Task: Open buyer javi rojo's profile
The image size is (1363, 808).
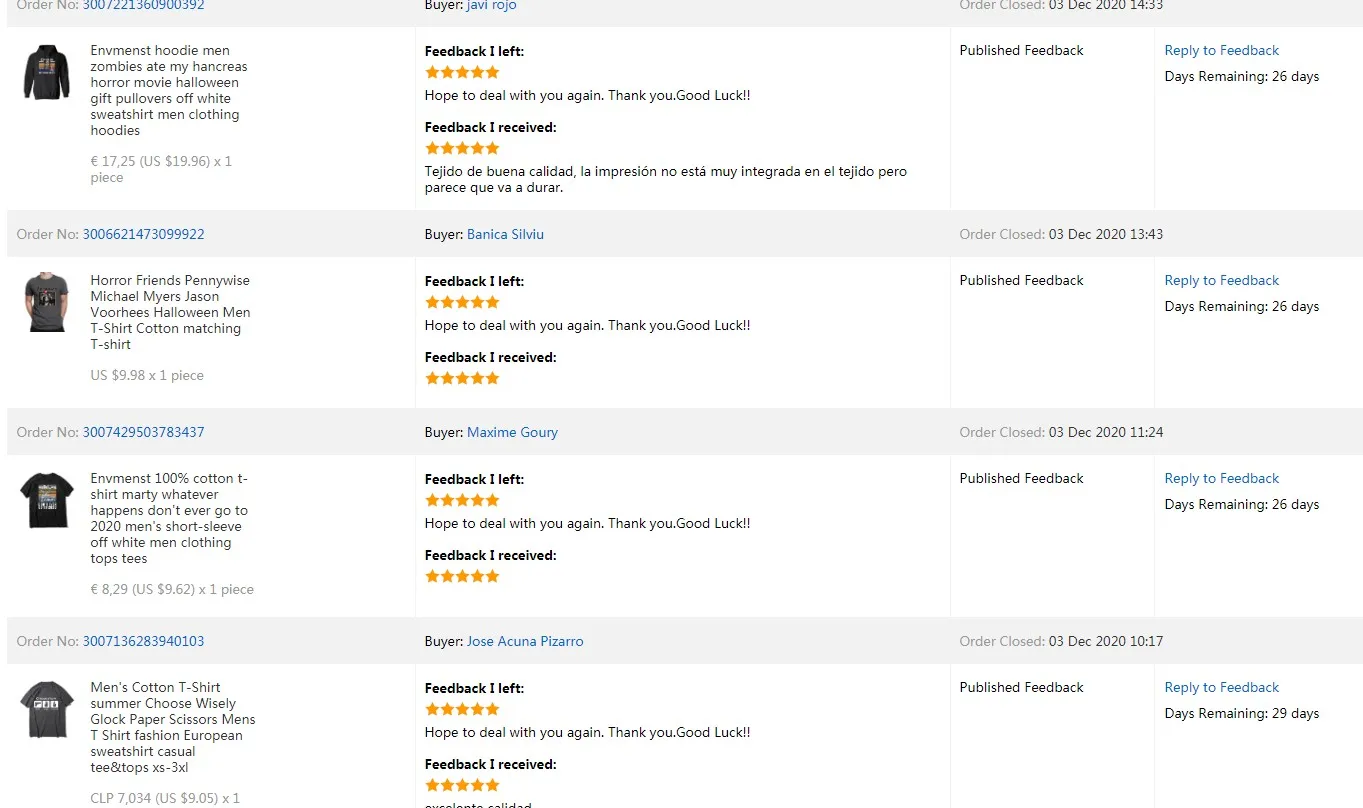Action: (491, 6)
